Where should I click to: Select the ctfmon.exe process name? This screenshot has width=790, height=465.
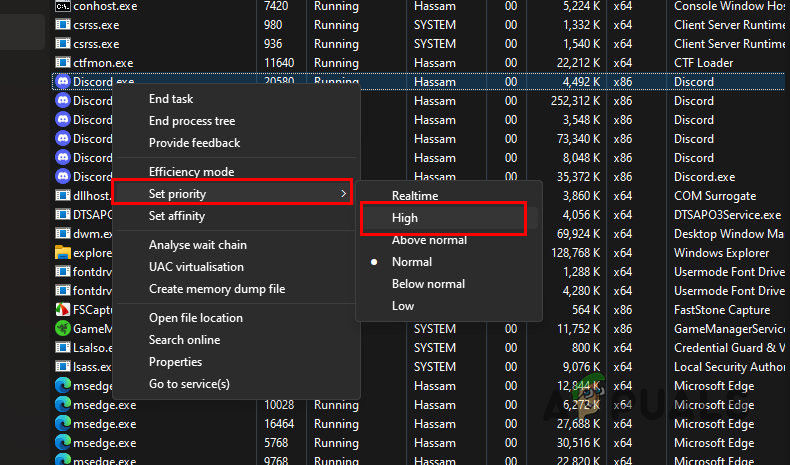(103, 63)
